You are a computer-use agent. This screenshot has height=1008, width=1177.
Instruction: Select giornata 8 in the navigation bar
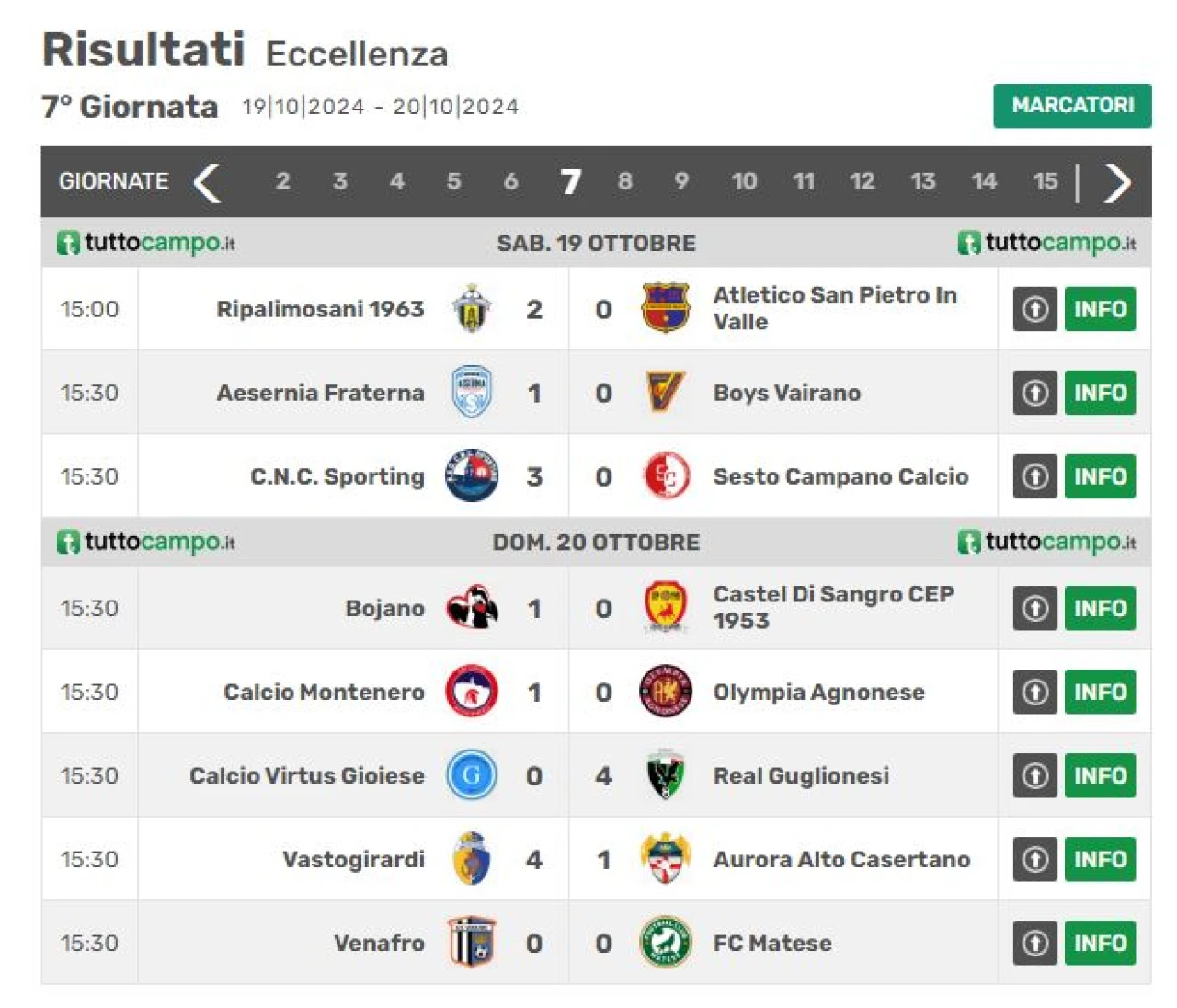click(x=625, y=181)
